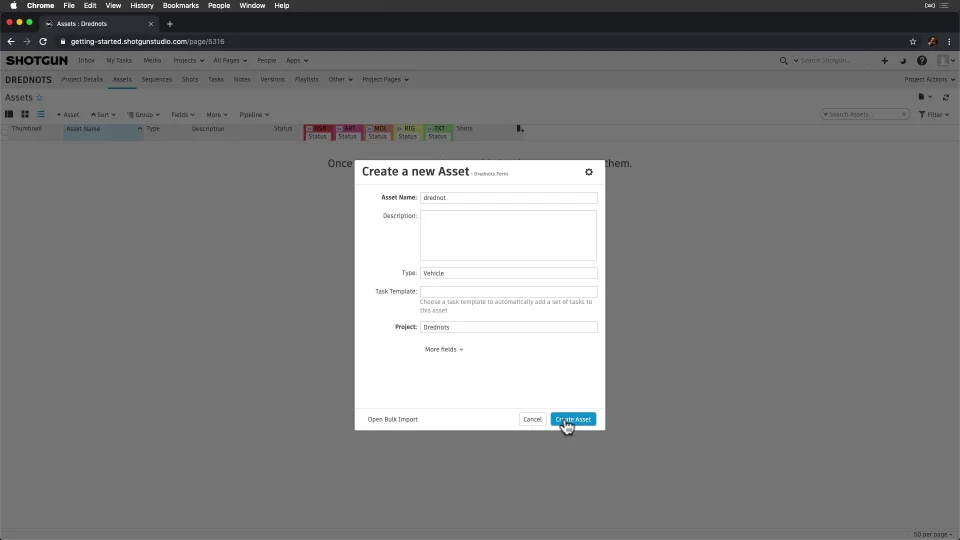Image resolution: width=960 pixels, height=540 pixels.
Task: Toggle dark mode moon icon
Action: click(902, 61)
